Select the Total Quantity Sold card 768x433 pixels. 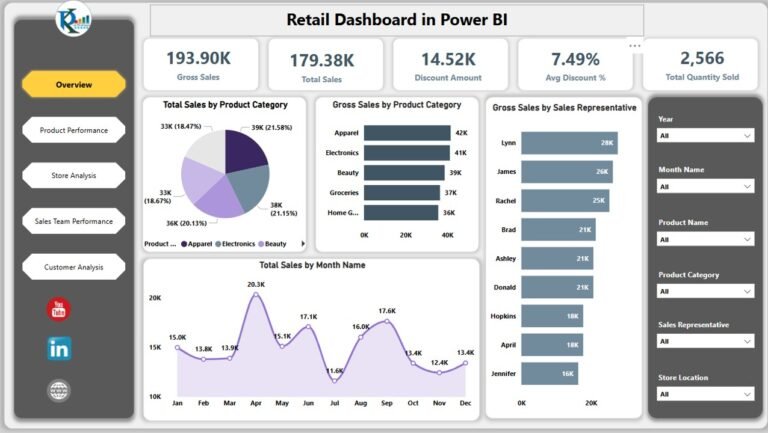click(701, 65)
